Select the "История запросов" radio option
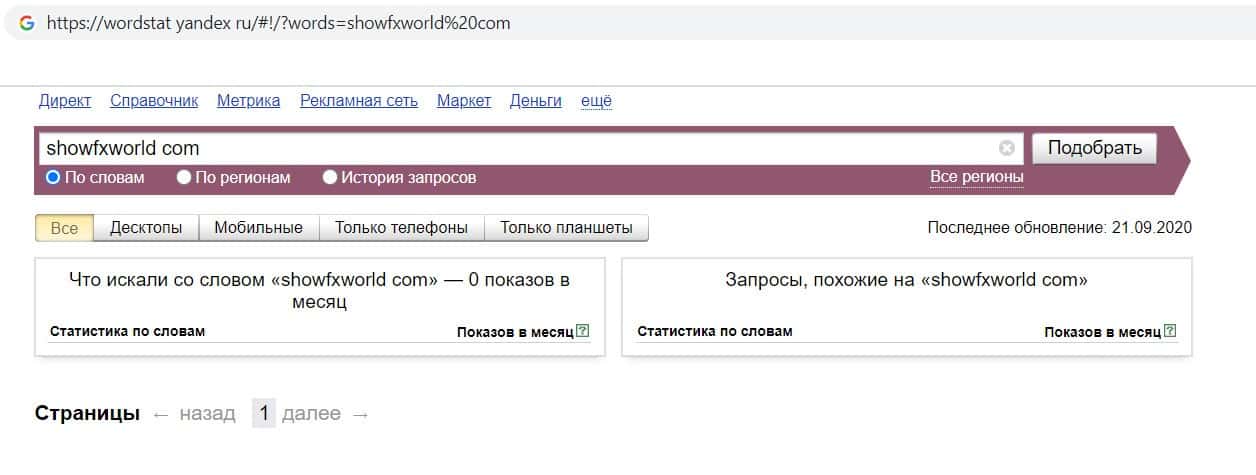Screen dimensions: 1256x475 pos(330,178)
